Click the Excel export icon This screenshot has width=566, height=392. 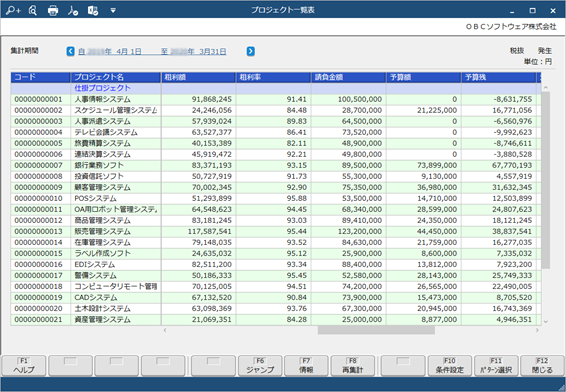point(93,10)
